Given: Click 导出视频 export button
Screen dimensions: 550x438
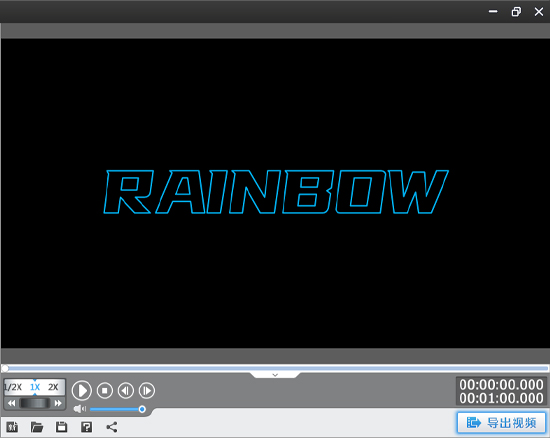Looking at the screenshot, I should tap(501, 423).
